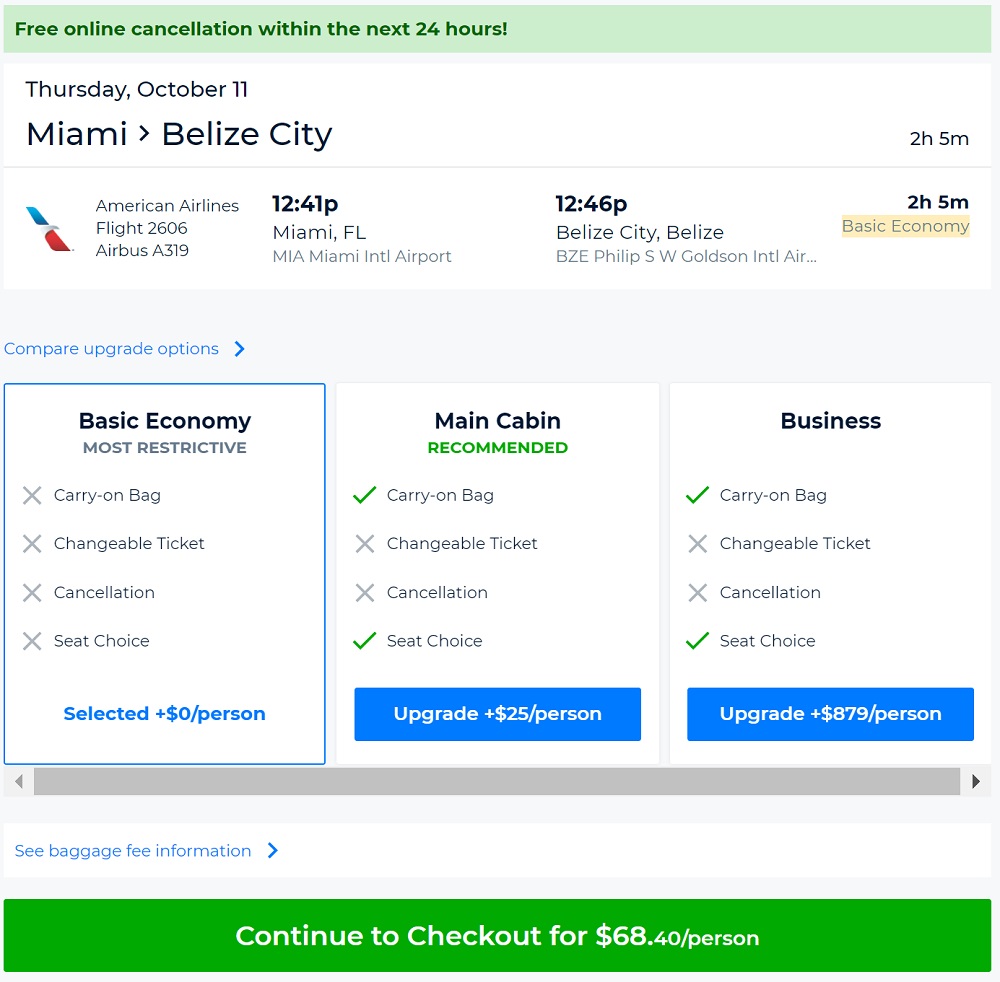
Task: Expand the baggage fee information chevron
Action: click(x=273, y=851)
